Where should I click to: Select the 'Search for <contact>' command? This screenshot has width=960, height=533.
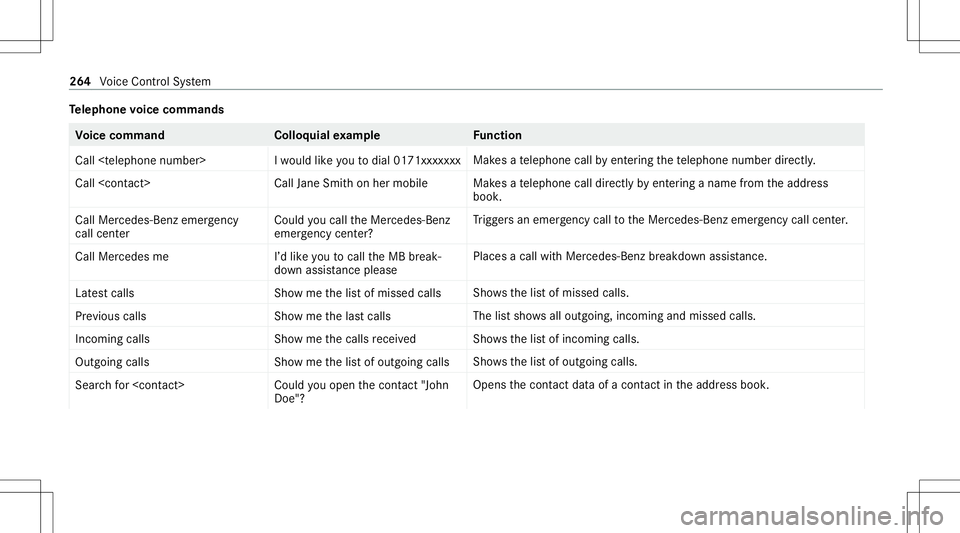tap(130, 385)
